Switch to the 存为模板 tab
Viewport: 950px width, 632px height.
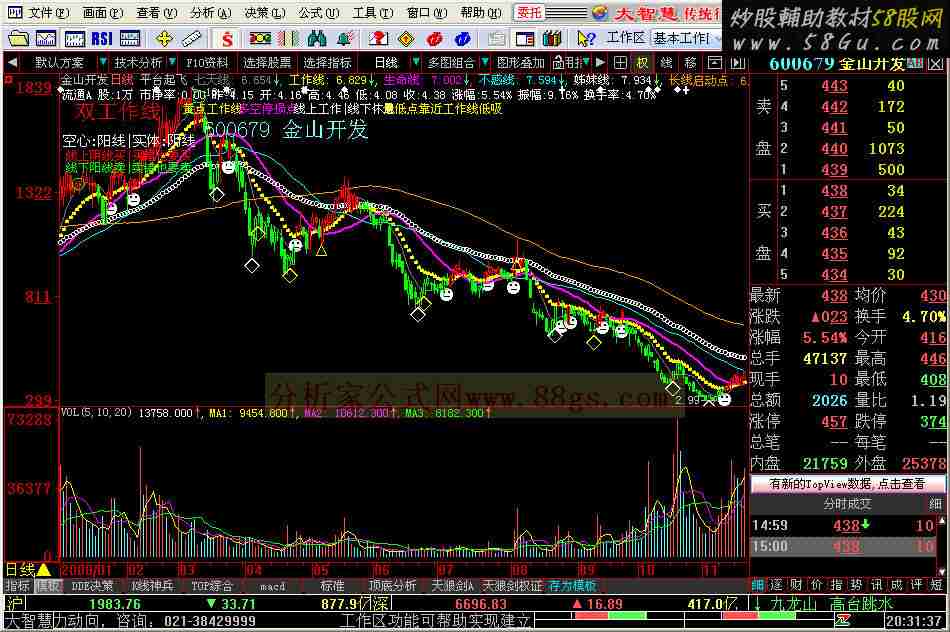click(x=573, y=586)
